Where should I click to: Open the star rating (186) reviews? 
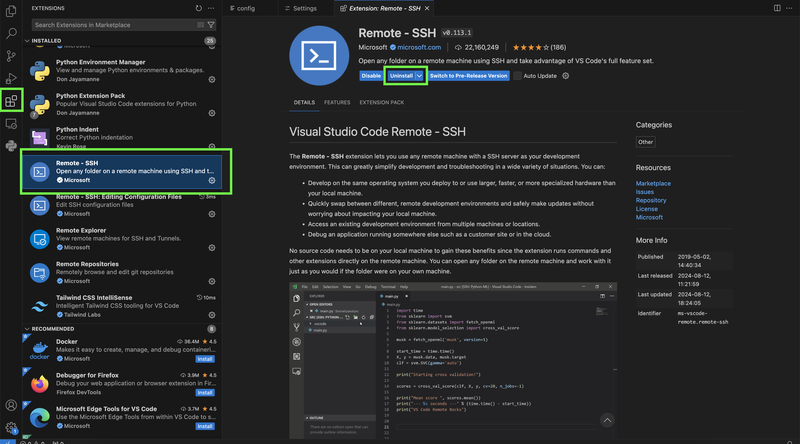(539, 47)
